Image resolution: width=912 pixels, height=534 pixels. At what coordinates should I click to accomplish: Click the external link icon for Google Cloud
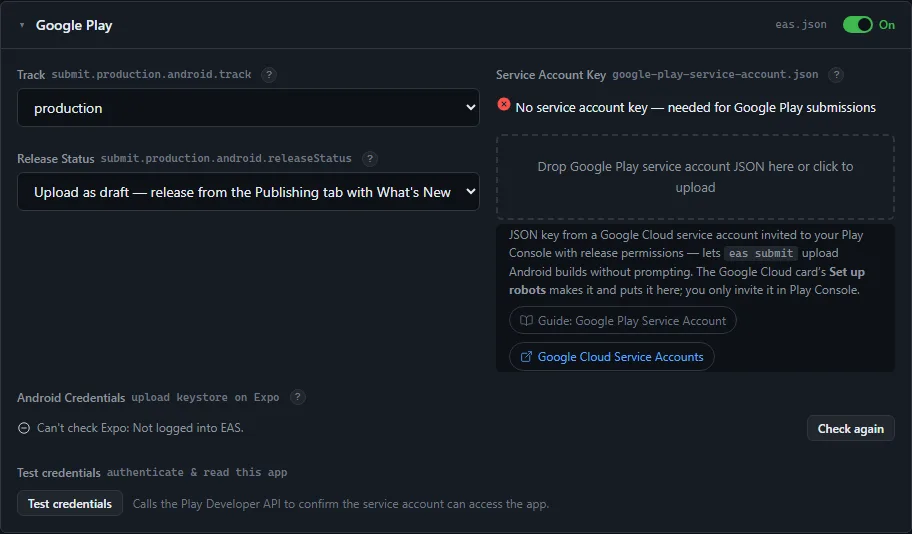click(x=526, y=357)
